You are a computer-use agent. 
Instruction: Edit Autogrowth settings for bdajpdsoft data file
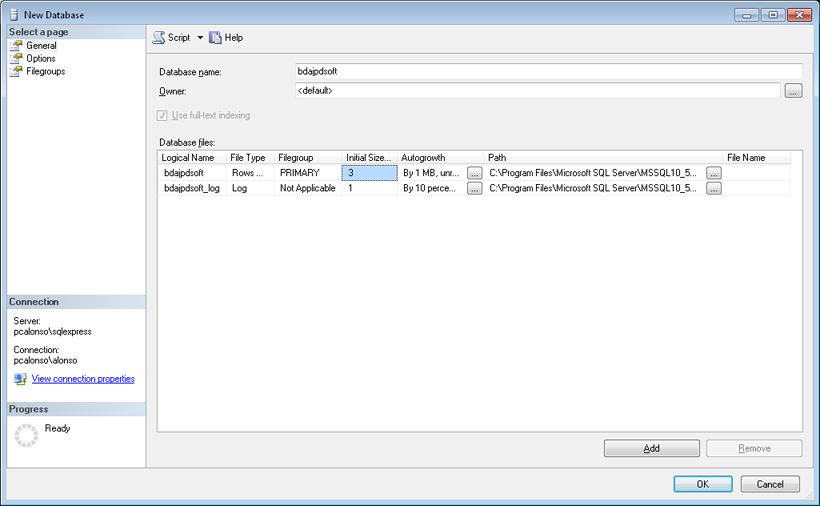[474, 173]
